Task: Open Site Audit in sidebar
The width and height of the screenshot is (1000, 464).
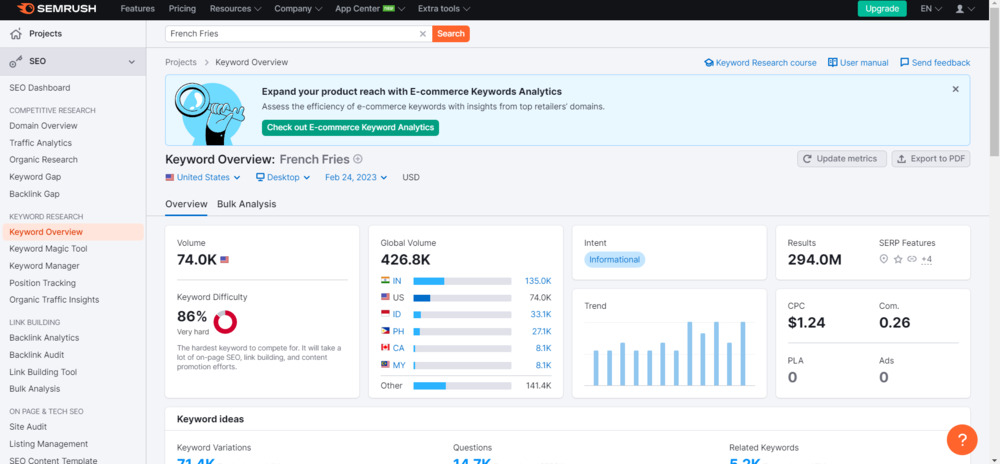Action: click(x=28, y=426)
